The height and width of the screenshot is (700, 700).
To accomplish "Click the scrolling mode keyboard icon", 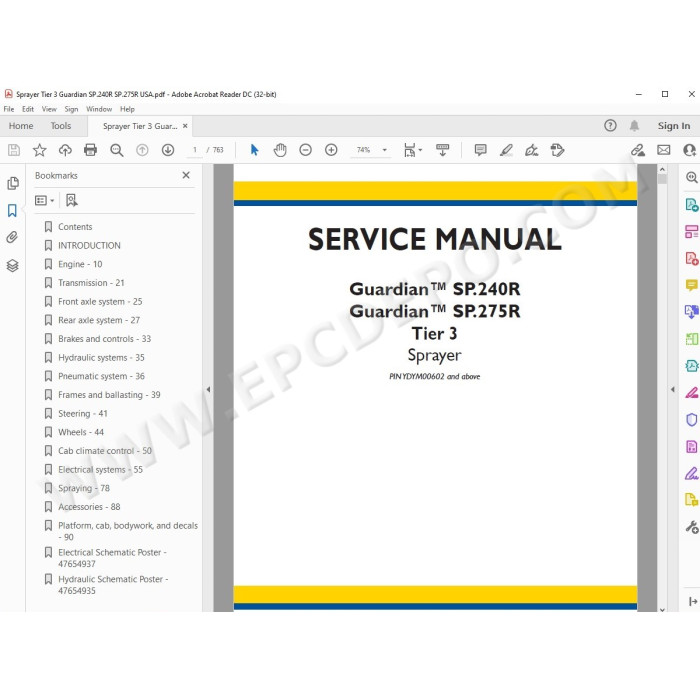I will 442,150.
